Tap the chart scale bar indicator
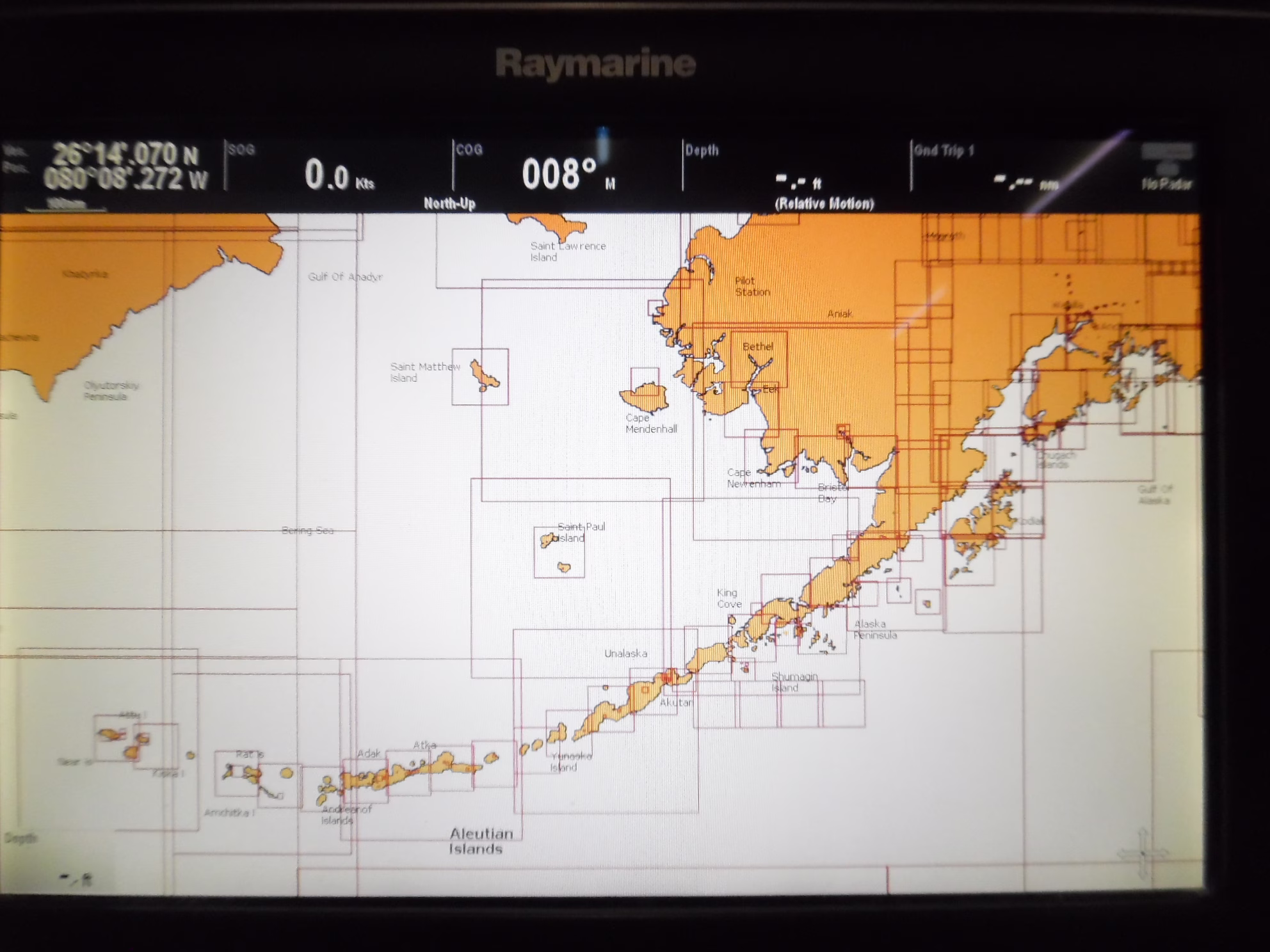The height and width of the screenshot is (952, 1270). tap(66, 205)
